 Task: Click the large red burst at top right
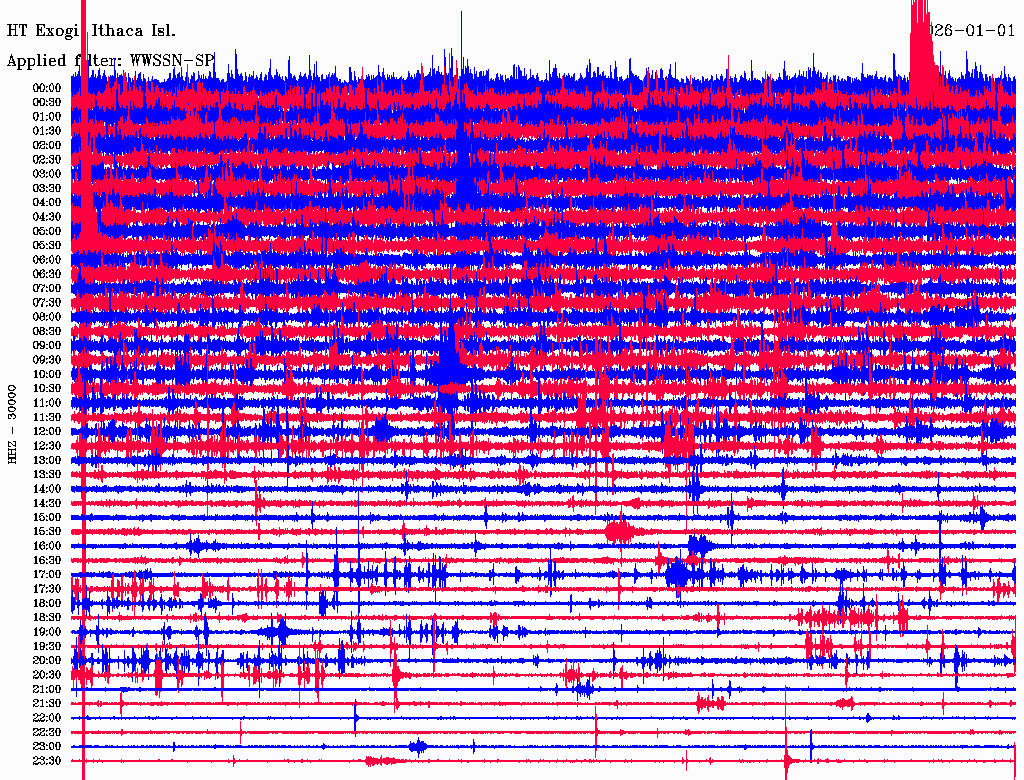(923, 55)
